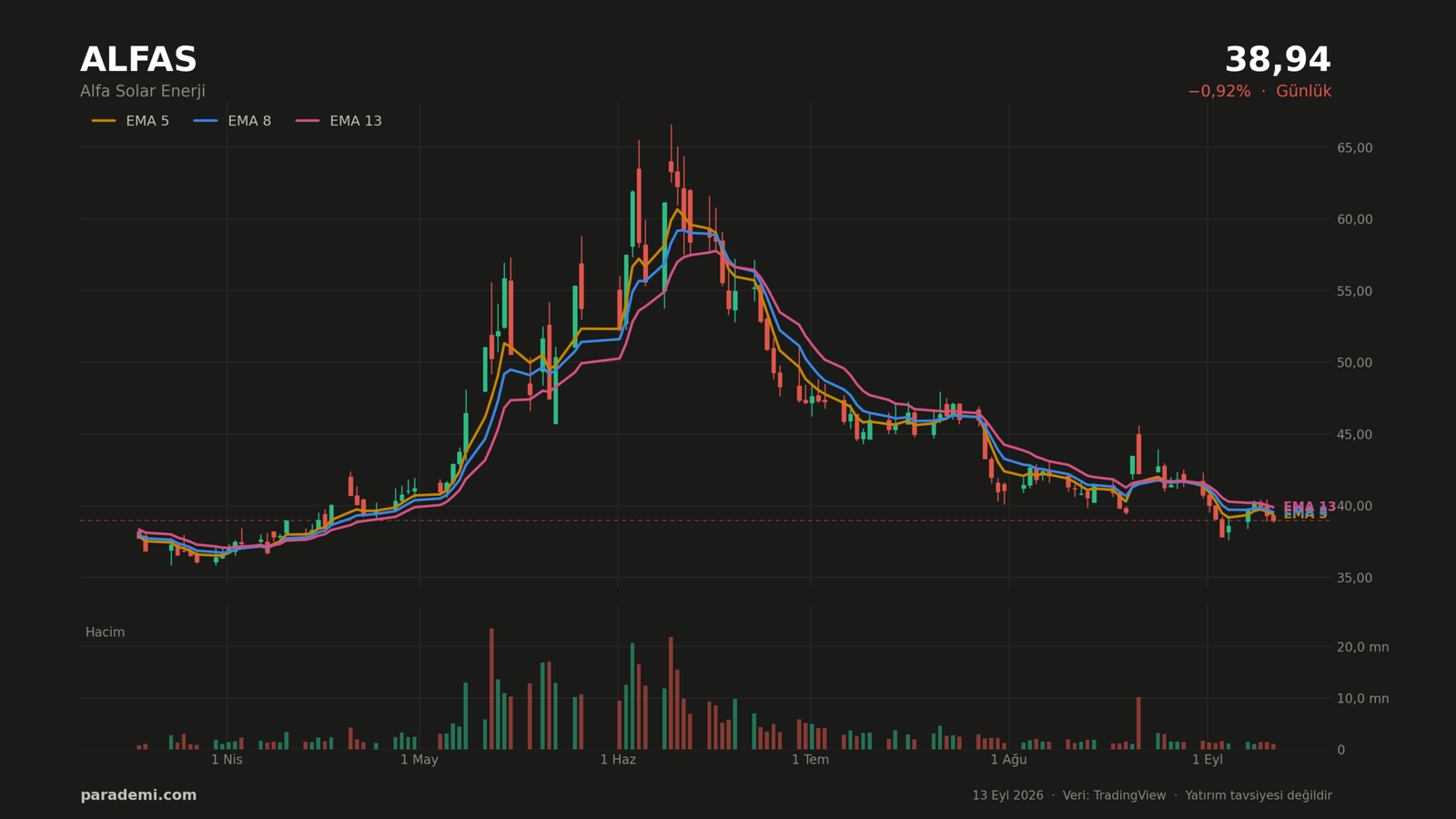Viewport: 1456px width, 819px height.
Task: Select the 1 Nis date label
Action: (x=227, y=760)
